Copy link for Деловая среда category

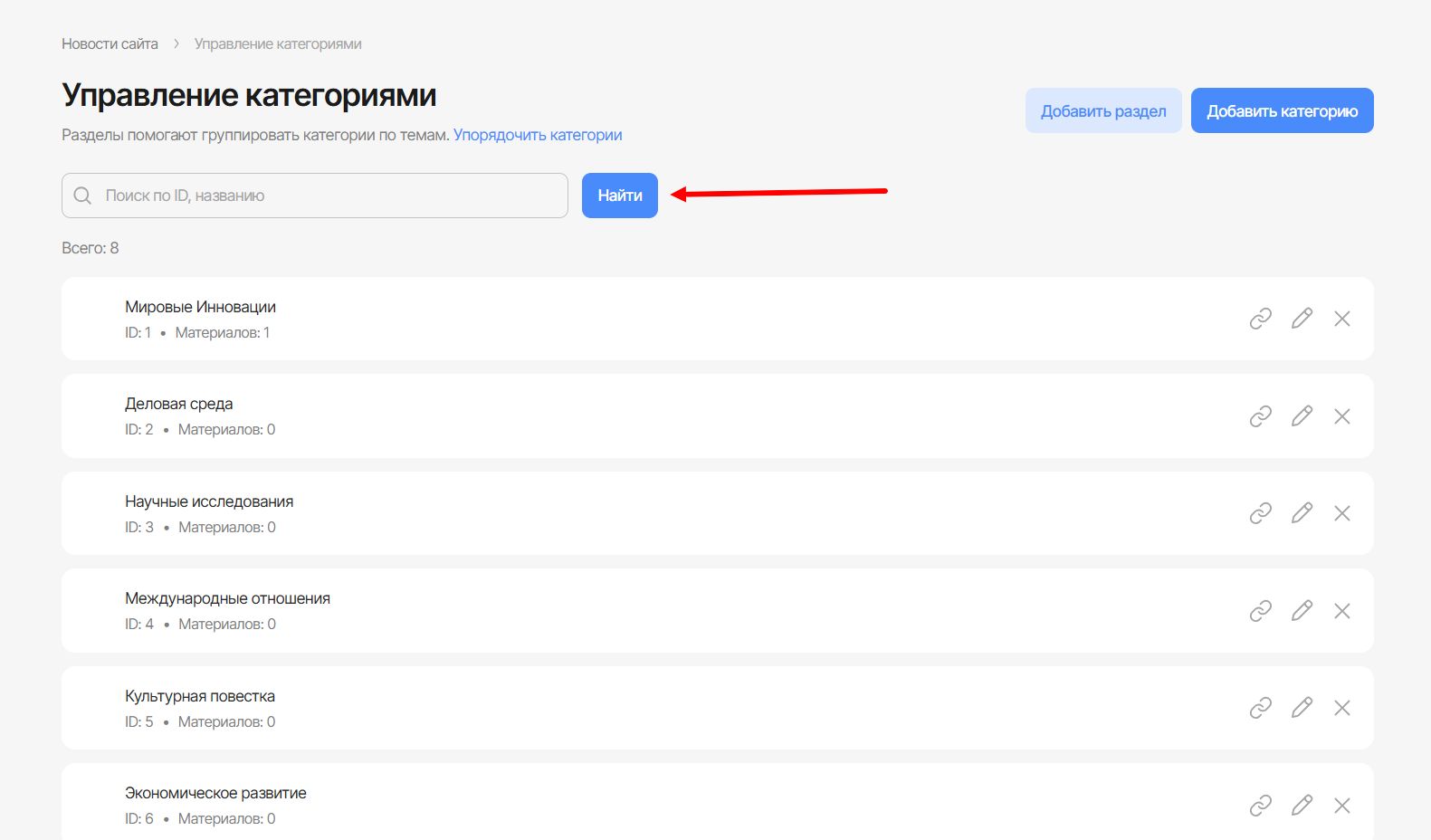pos(1261,416)
